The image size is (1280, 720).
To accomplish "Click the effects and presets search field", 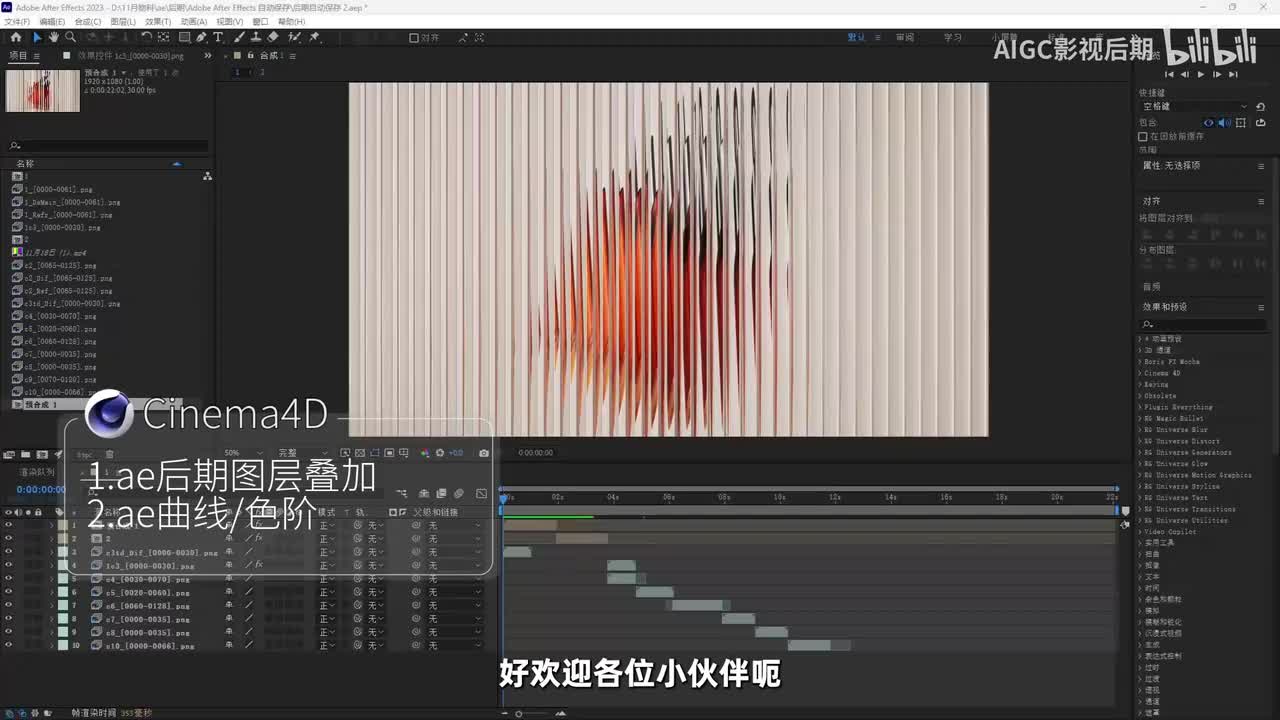I will tap(1205, 324).
